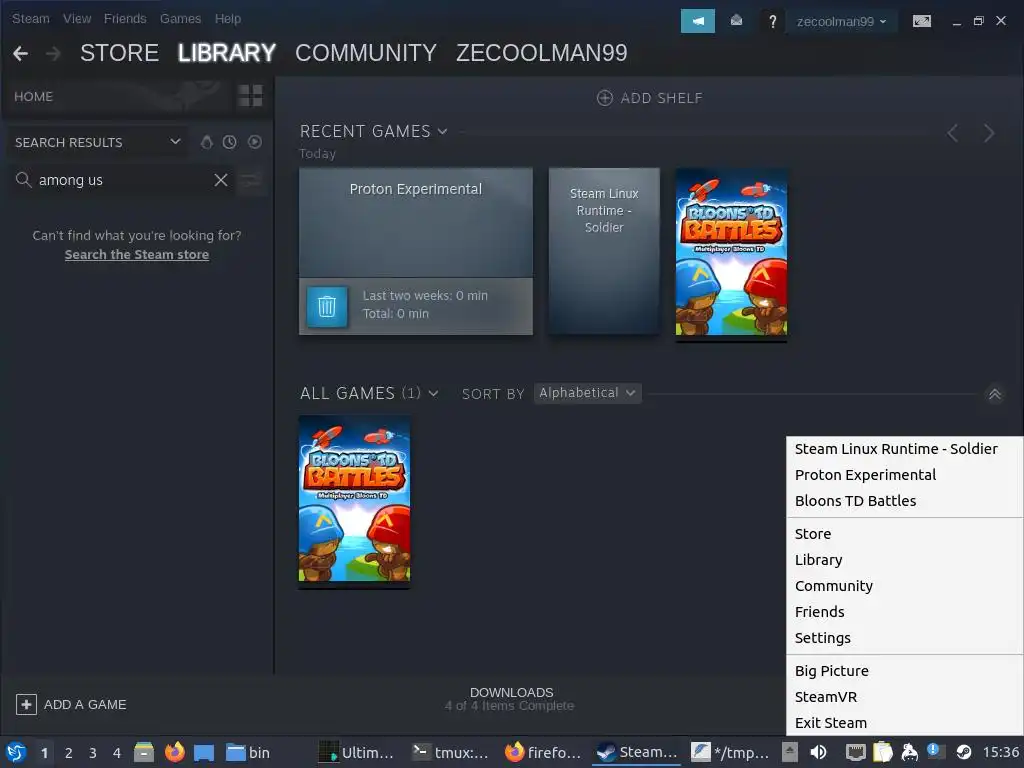This screenshot has width=1024, height=768.
Task: Select Exit Steam in tray menu
Action: (x=904, y=723)
